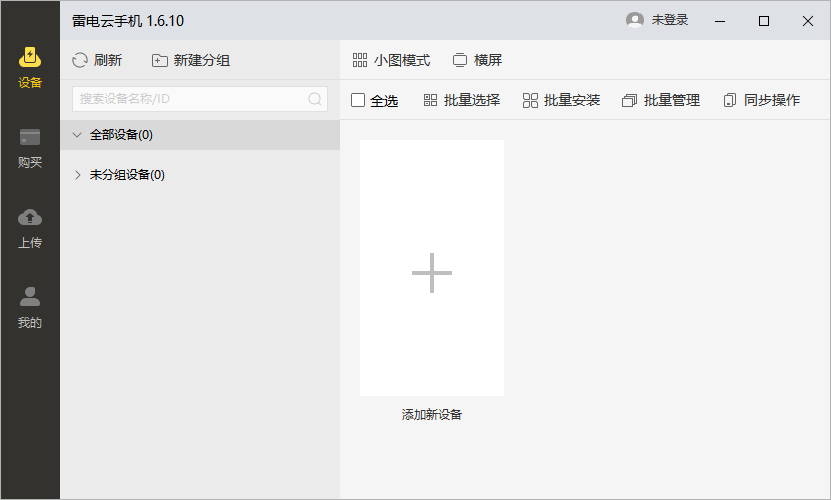
Task: Enable 批量选择 batch selection
Action: coord(461,100)
